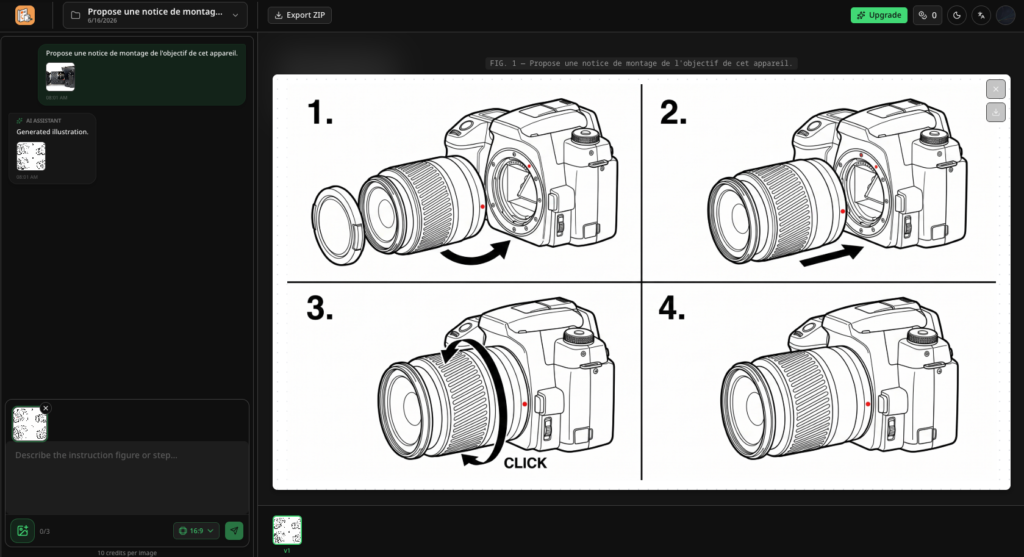Open the 16:9 aspect ratio dropdown

[196, 531]
